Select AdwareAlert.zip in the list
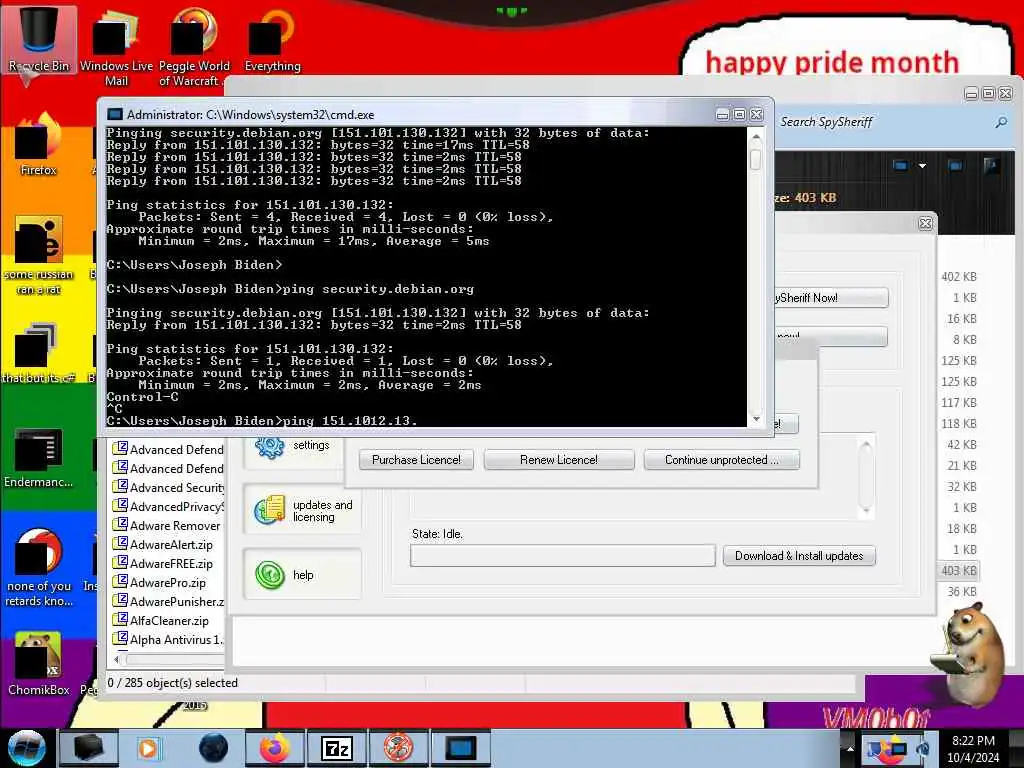This screenshot has height=768, width=1024. click(163, 544)
